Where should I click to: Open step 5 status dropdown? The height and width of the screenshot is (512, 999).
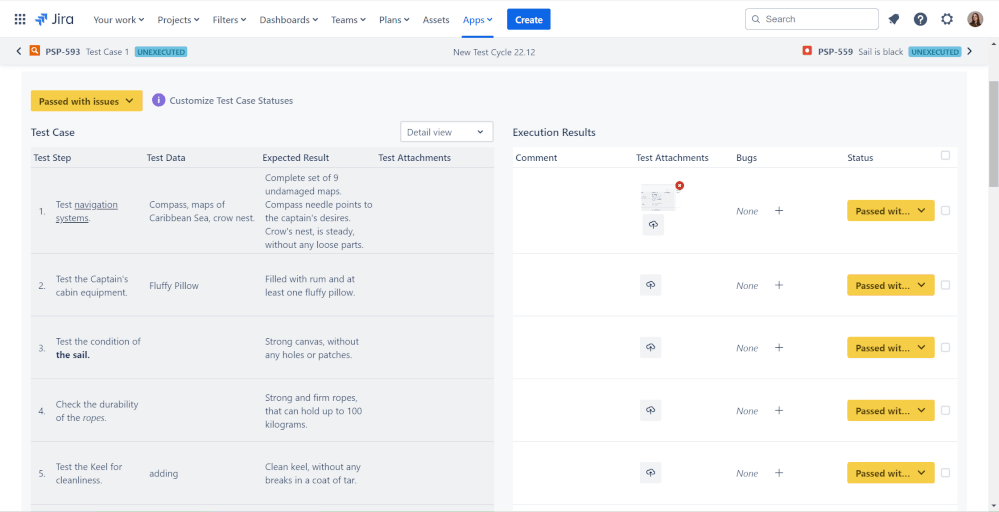[891, 473]
